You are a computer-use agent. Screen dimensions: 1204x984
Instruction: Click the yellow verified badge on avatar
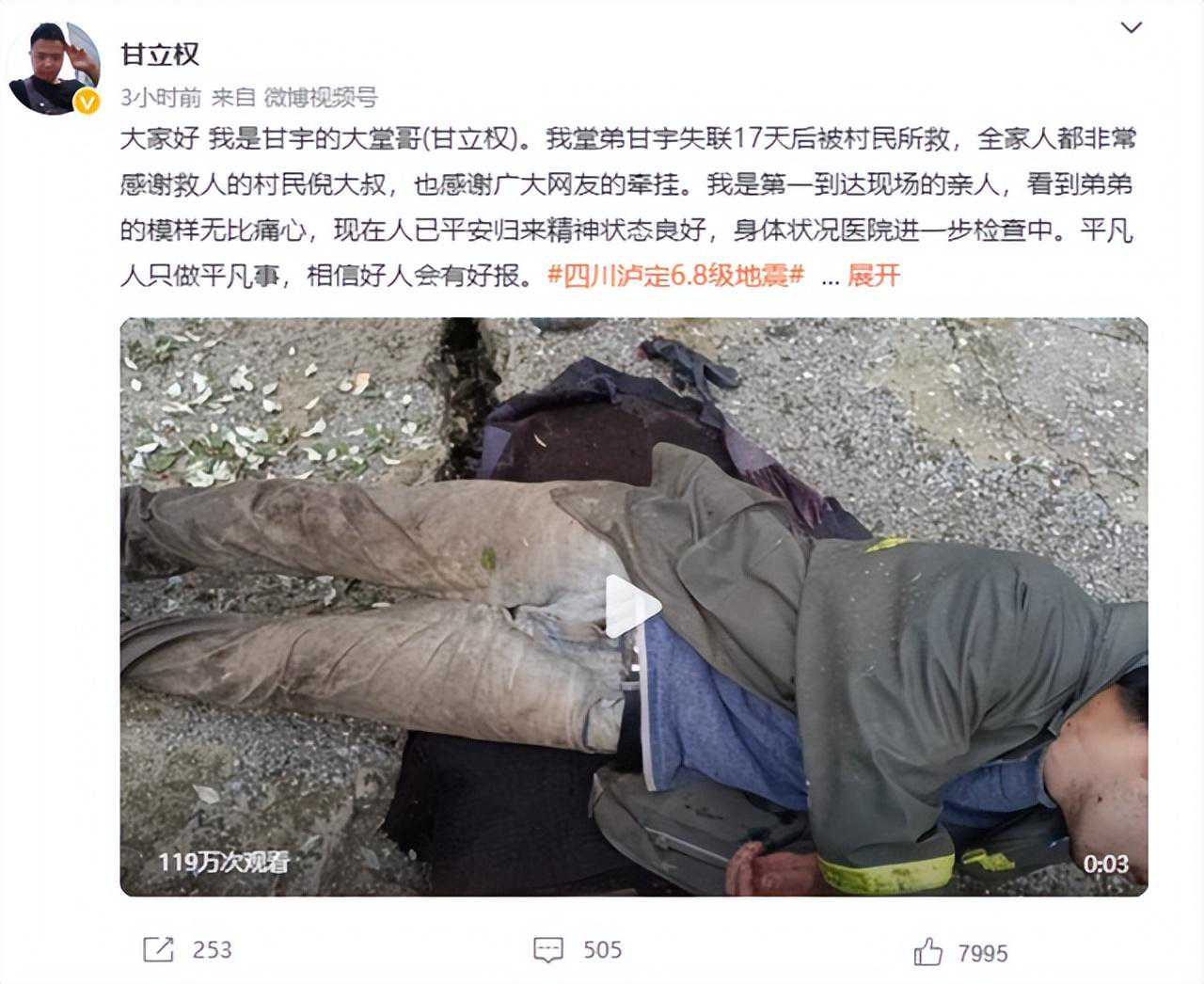coord(87,102)
